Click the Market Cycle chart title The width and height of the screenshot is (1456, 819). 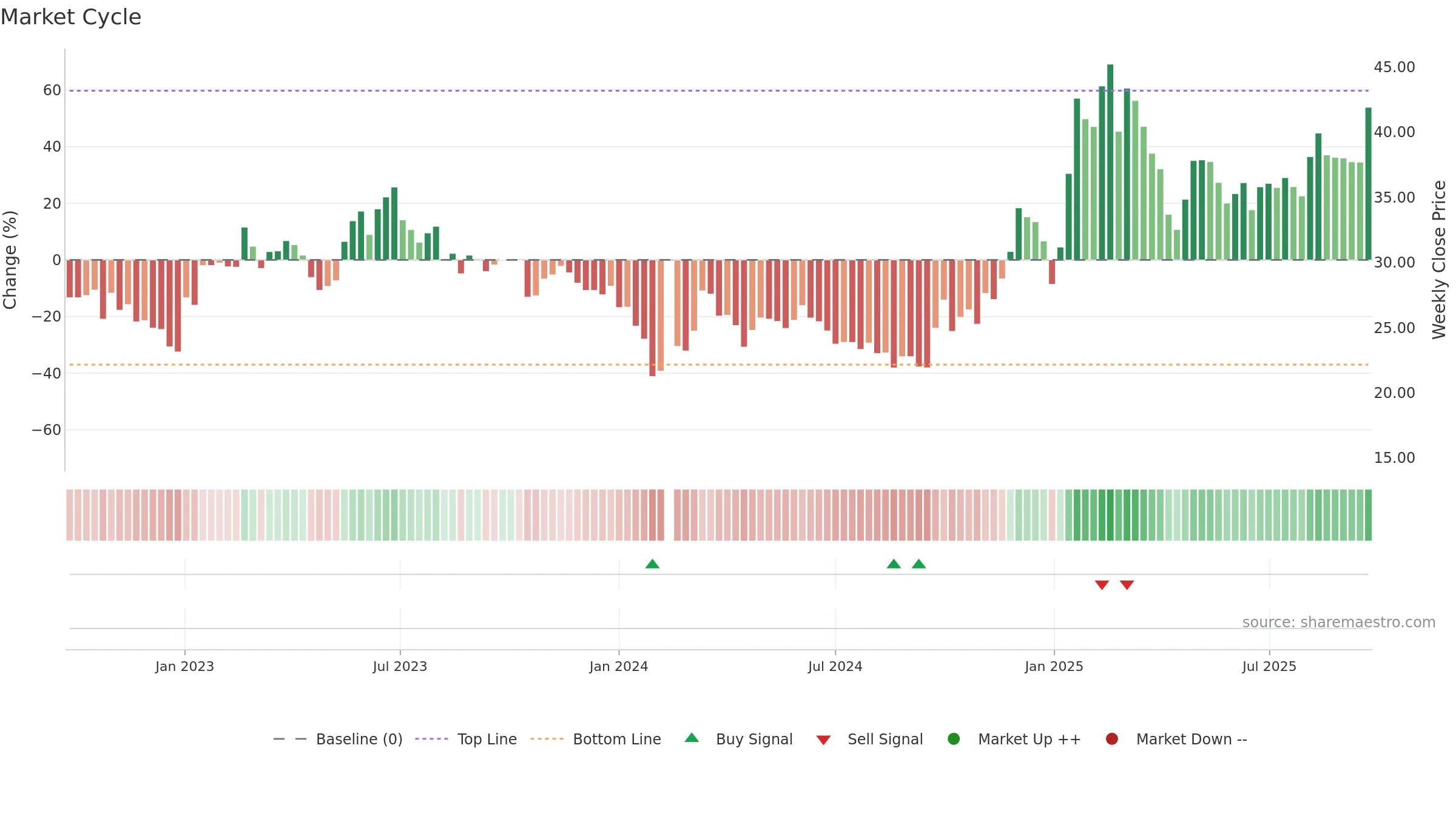point(71,17)
